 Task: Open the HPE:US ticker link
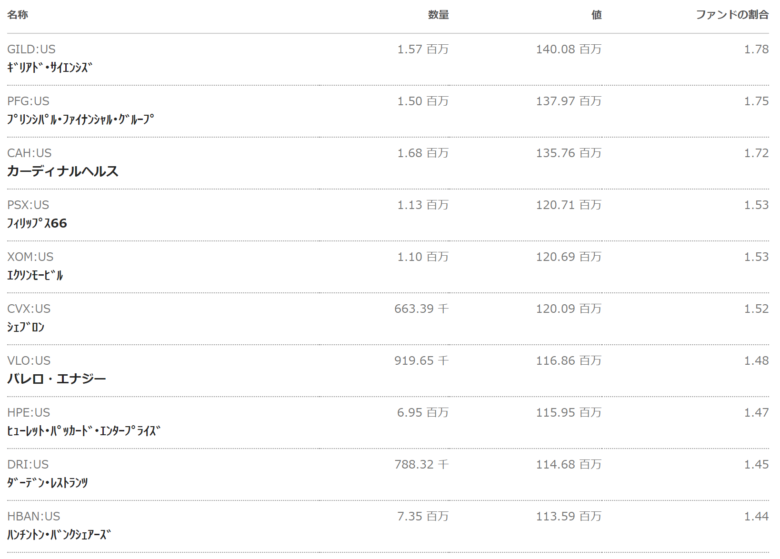[x=28, y=413]
